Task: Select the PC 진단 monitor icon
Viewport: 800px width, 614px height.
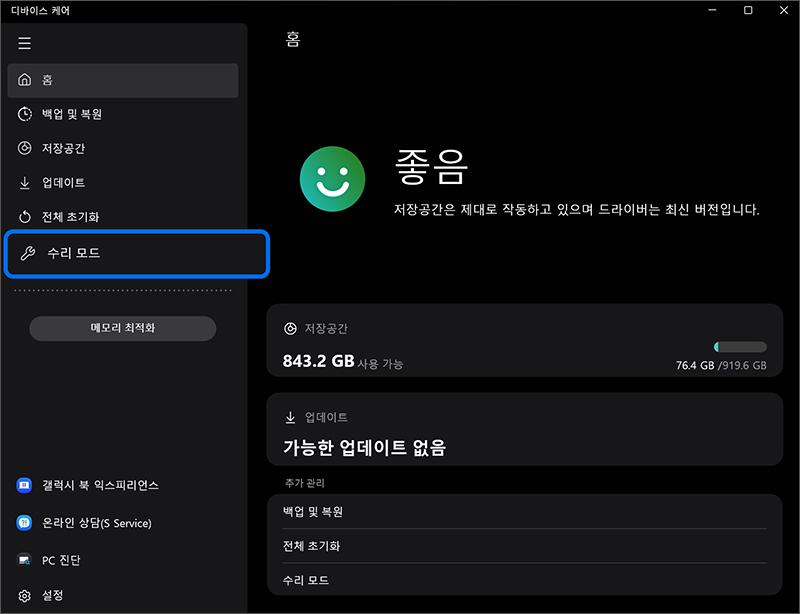Action: click(x=23, y=560)
